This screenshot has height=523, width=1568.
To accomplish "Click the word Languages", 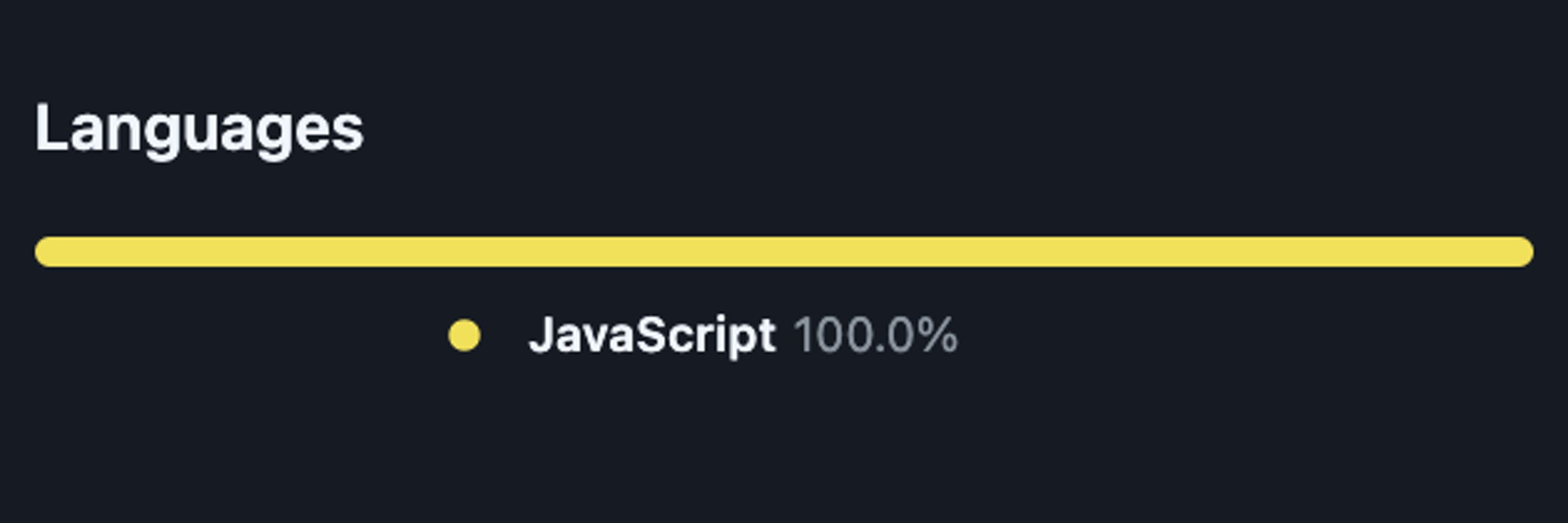I will (x=199, y=130).
